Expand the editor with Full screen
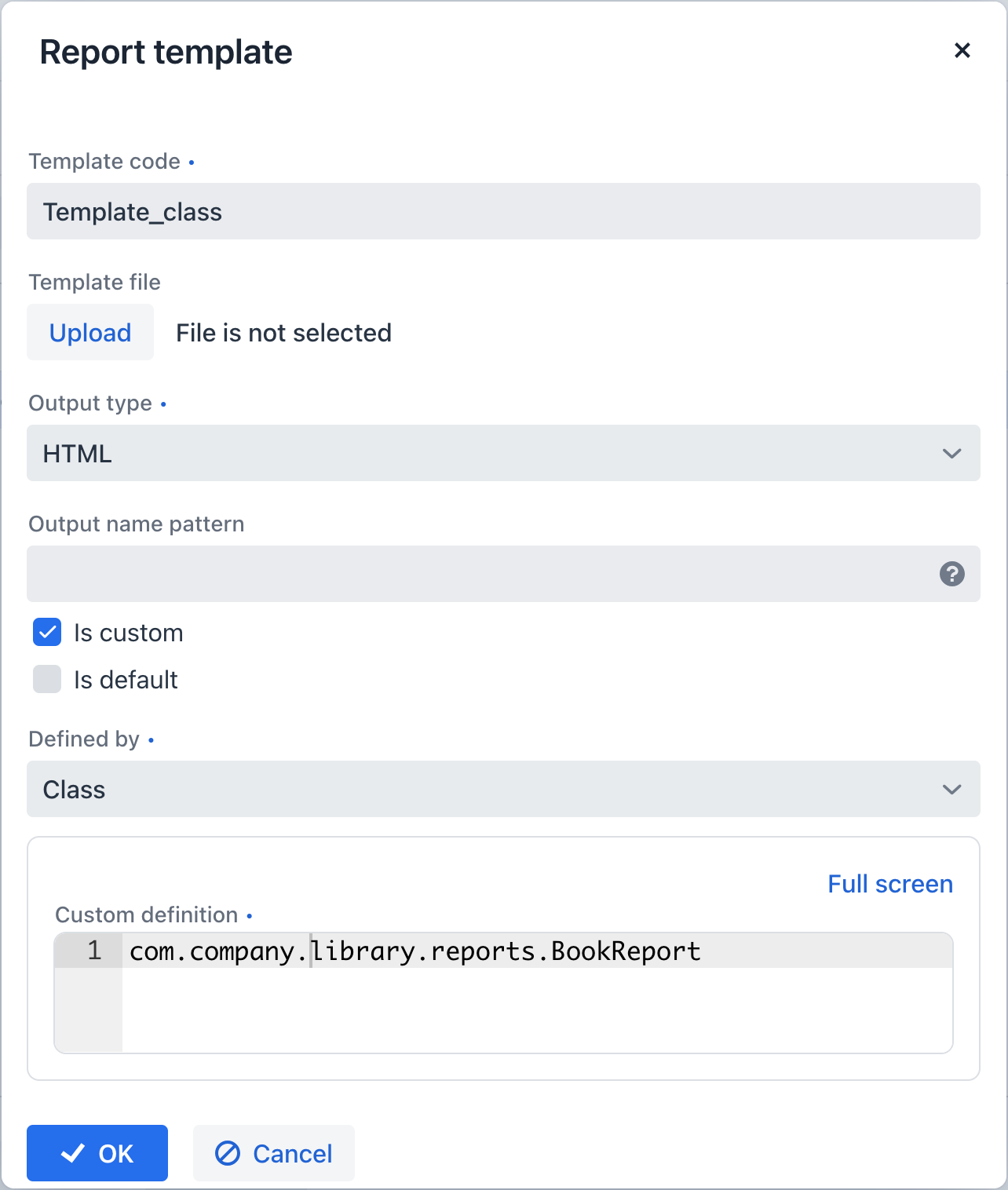1008x1190 pixels. pyautogui.click(x=889, y=884)
